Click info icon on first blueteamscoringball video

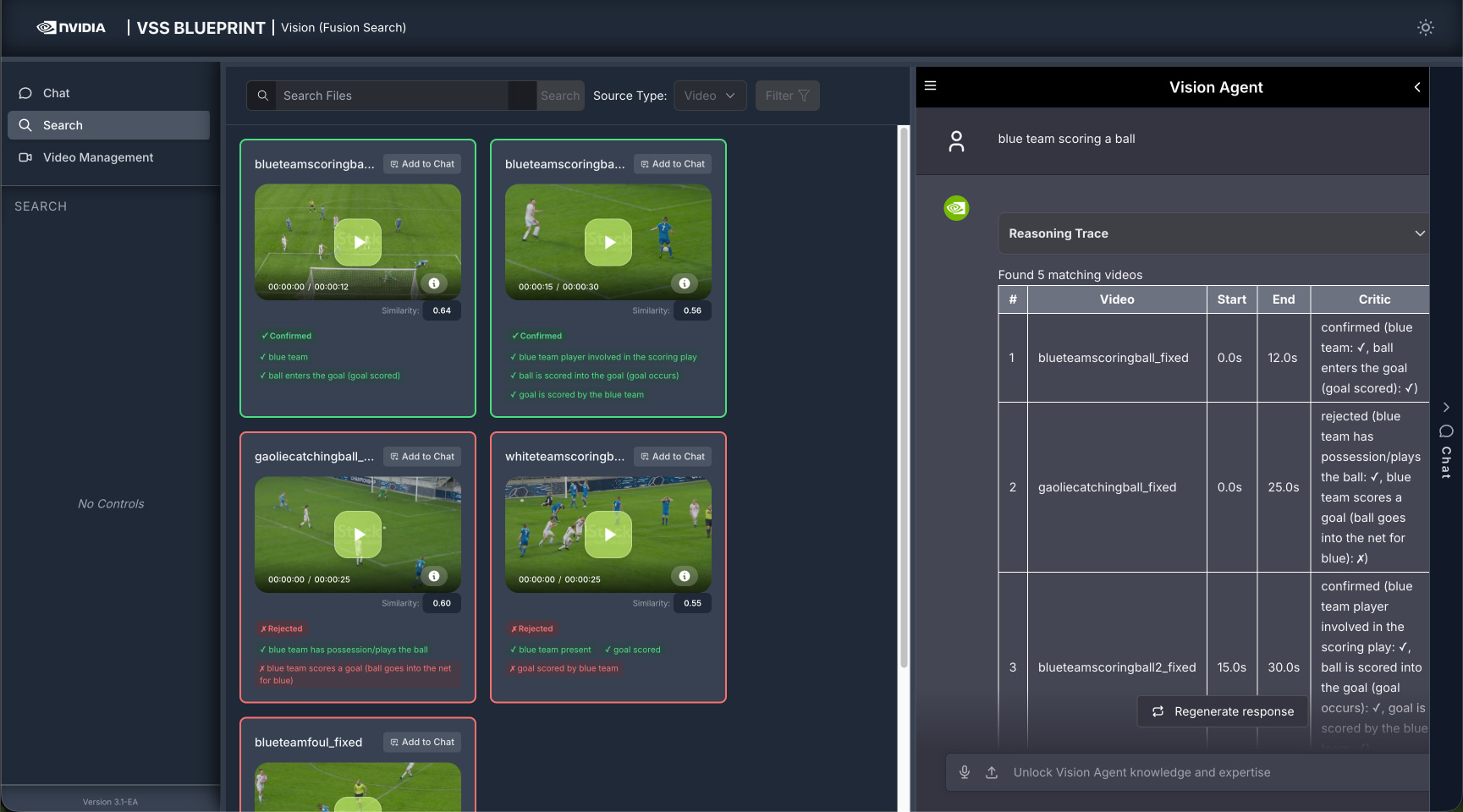pyautogui.click(x=433, y=283)
